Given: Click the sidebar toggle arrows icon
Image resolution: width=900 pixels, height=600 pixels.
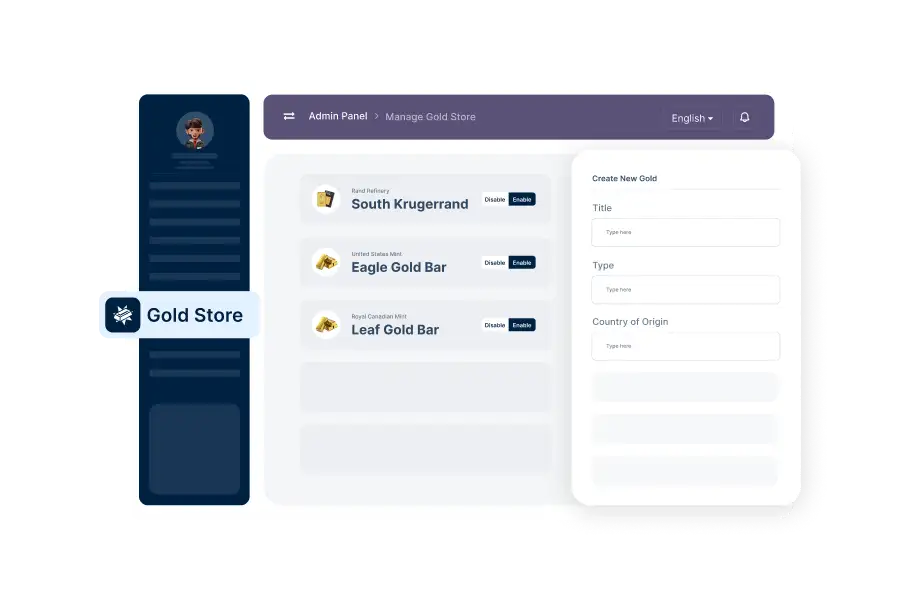Looking at the screenshot, I should pyautogui.click(x=289, y=117).
